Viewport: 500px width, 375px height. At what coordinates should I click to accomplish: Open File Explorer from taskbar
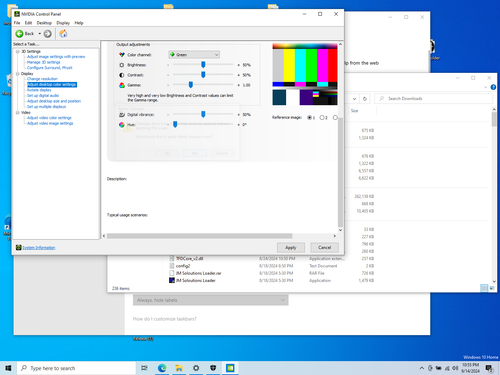[x=179, y=368]
